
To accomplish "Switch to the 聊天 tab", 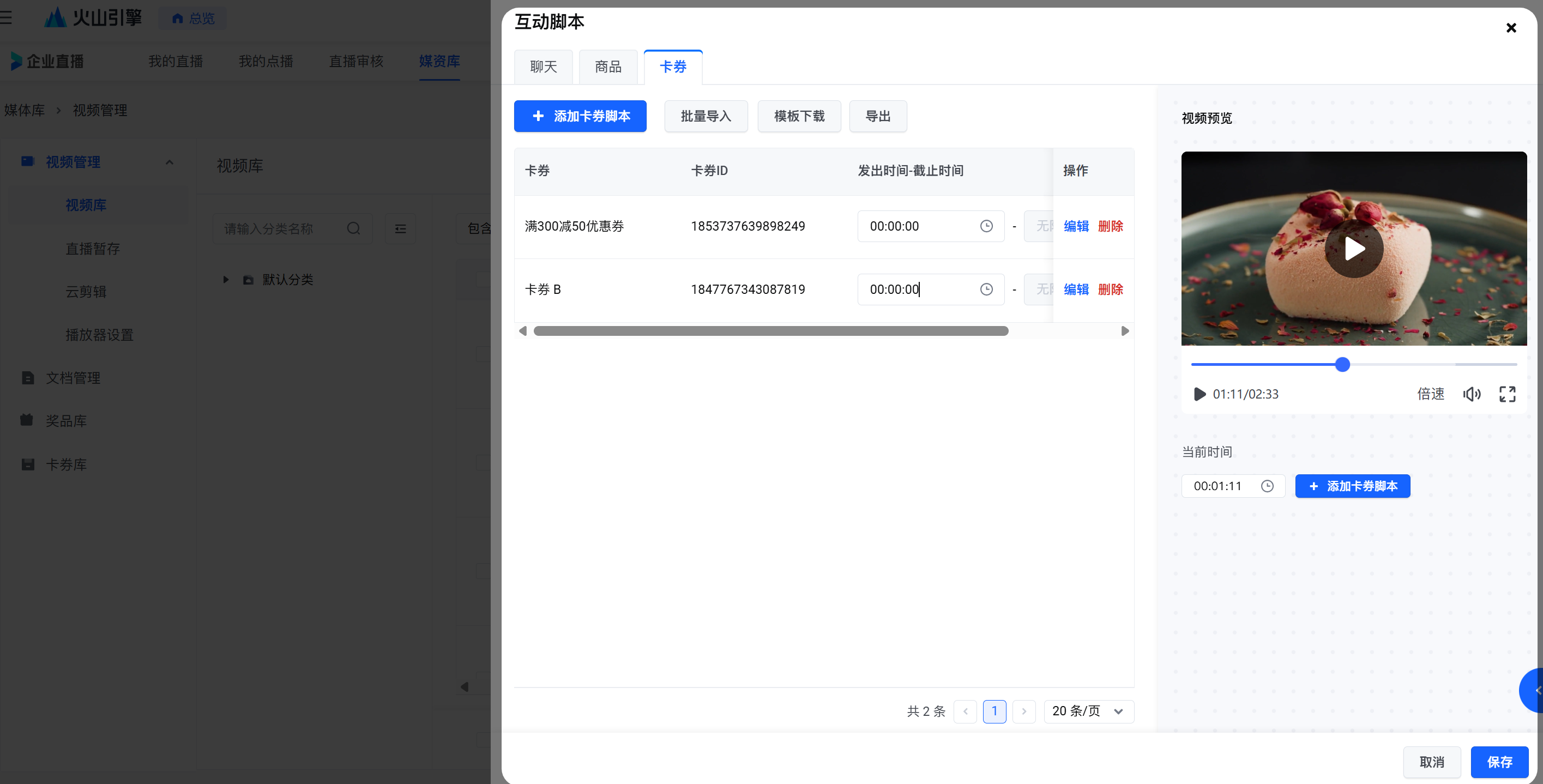I will (543, 67).
